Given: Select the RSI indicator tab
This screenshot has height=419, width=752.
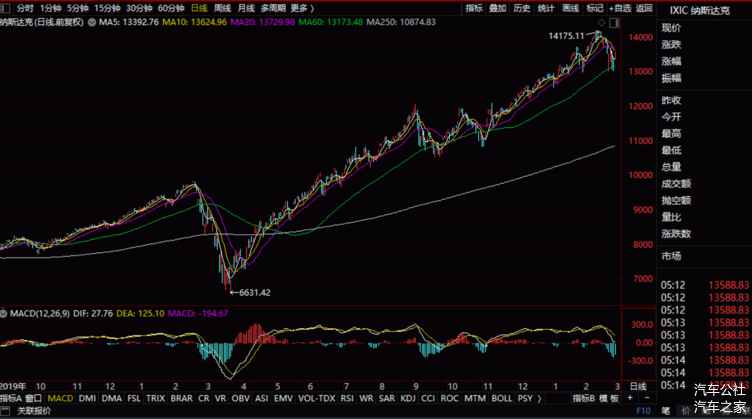Looking at the screenshot, I should [x=347, y=398].
